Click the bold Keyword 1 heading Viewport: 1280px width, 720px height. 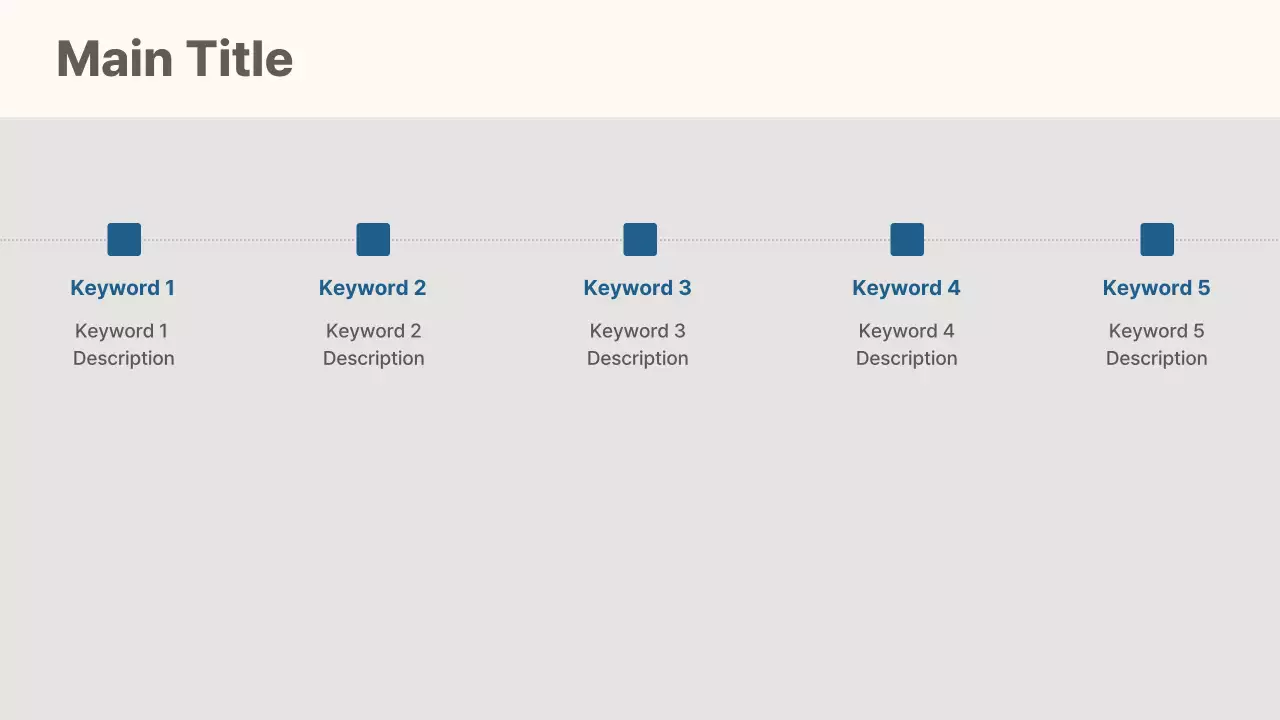coord(122,288)
